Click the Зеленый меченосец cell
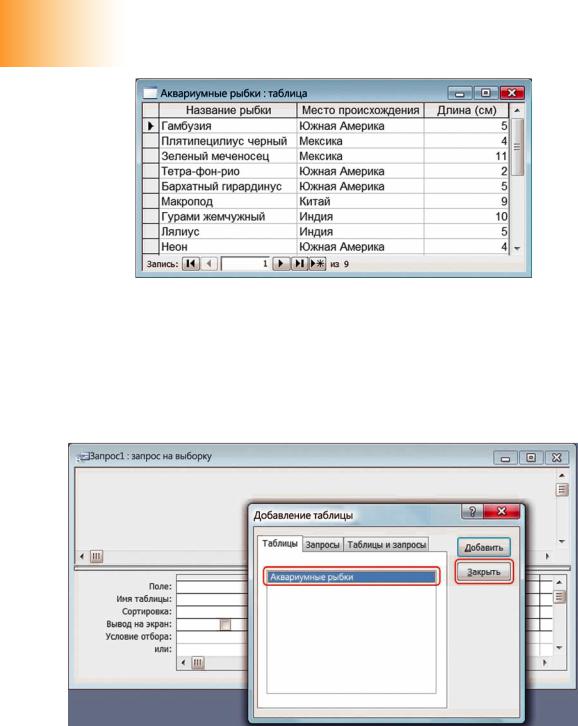Viewport: 578px width, 726px height. tap(228, 156)
